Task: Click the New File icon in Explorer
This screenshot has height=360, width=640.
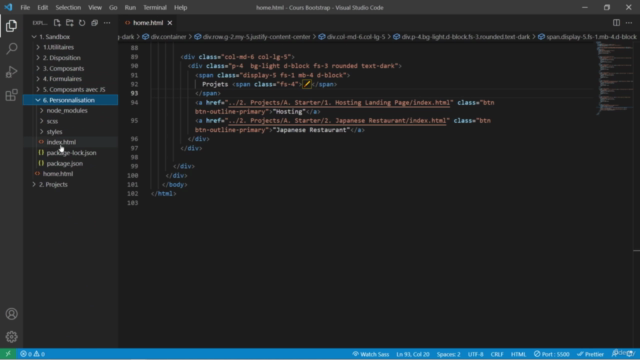Action: click(57, 23)
